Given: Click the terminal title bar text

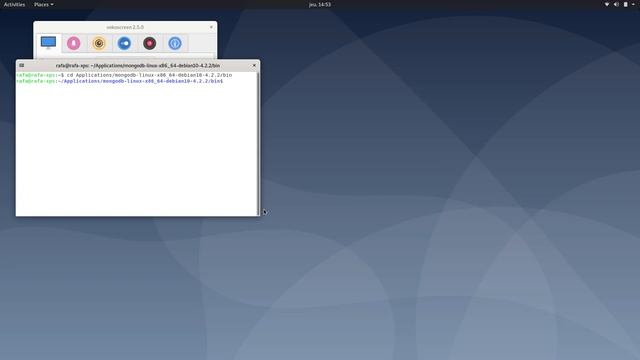Looking at the screenshot, I should 138,65.
